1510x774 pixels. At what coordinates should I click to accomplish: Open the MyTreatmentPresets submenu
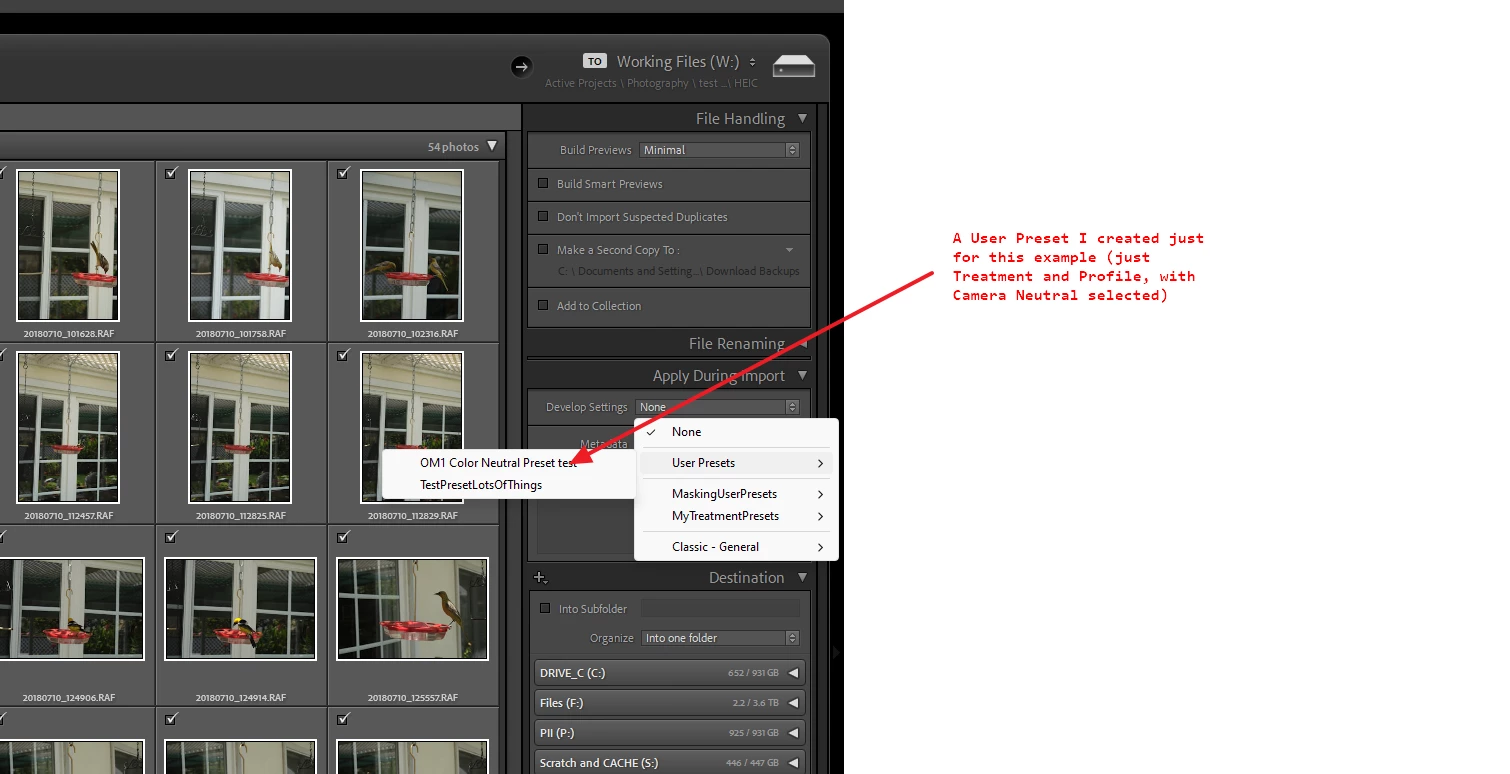click(x=736, y=516)
